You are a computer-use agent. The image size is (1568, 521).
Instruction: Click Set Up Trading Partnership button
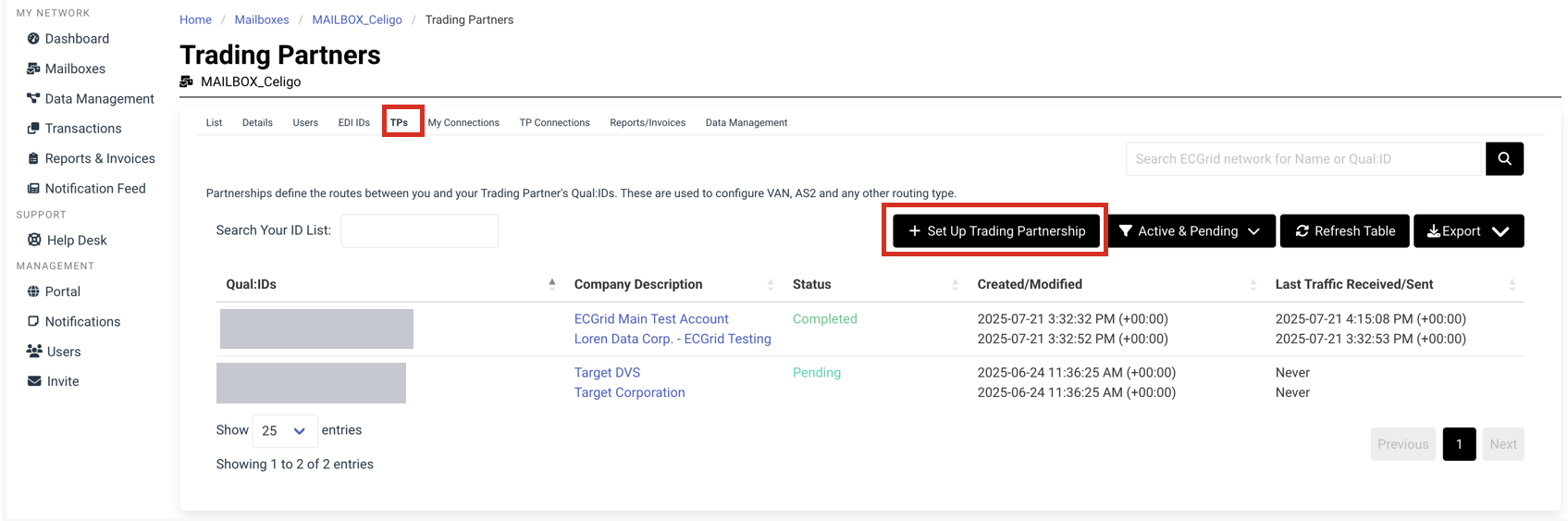pos(996,231)
